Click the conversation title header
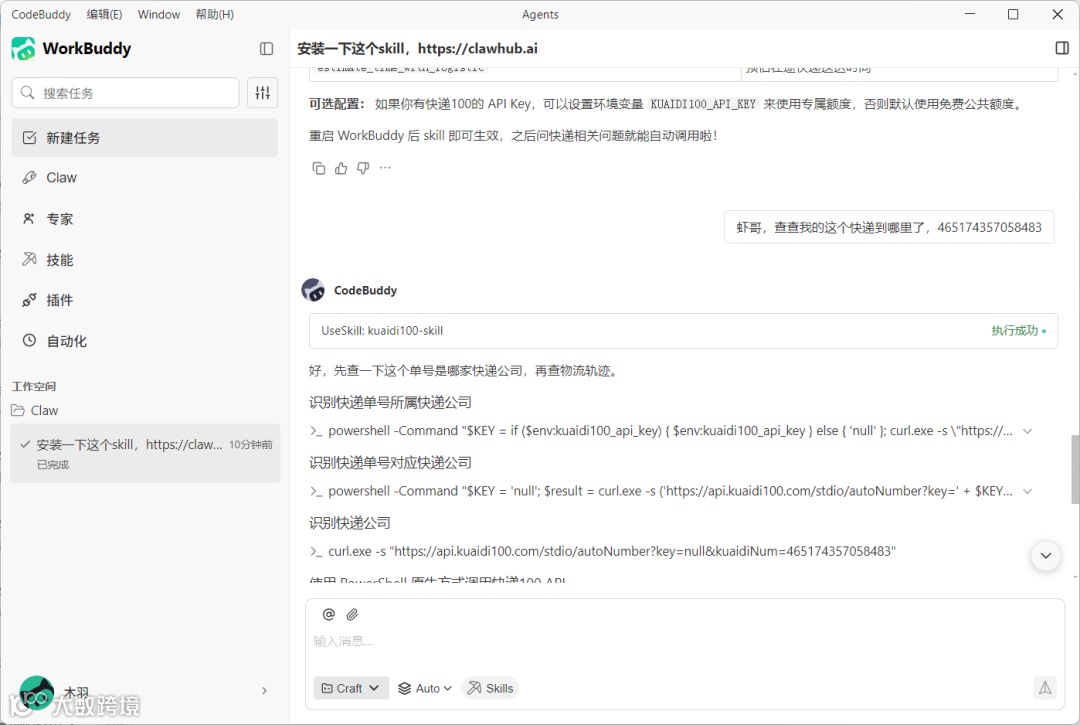This screenshot has width=1080, height=725. 417,49
